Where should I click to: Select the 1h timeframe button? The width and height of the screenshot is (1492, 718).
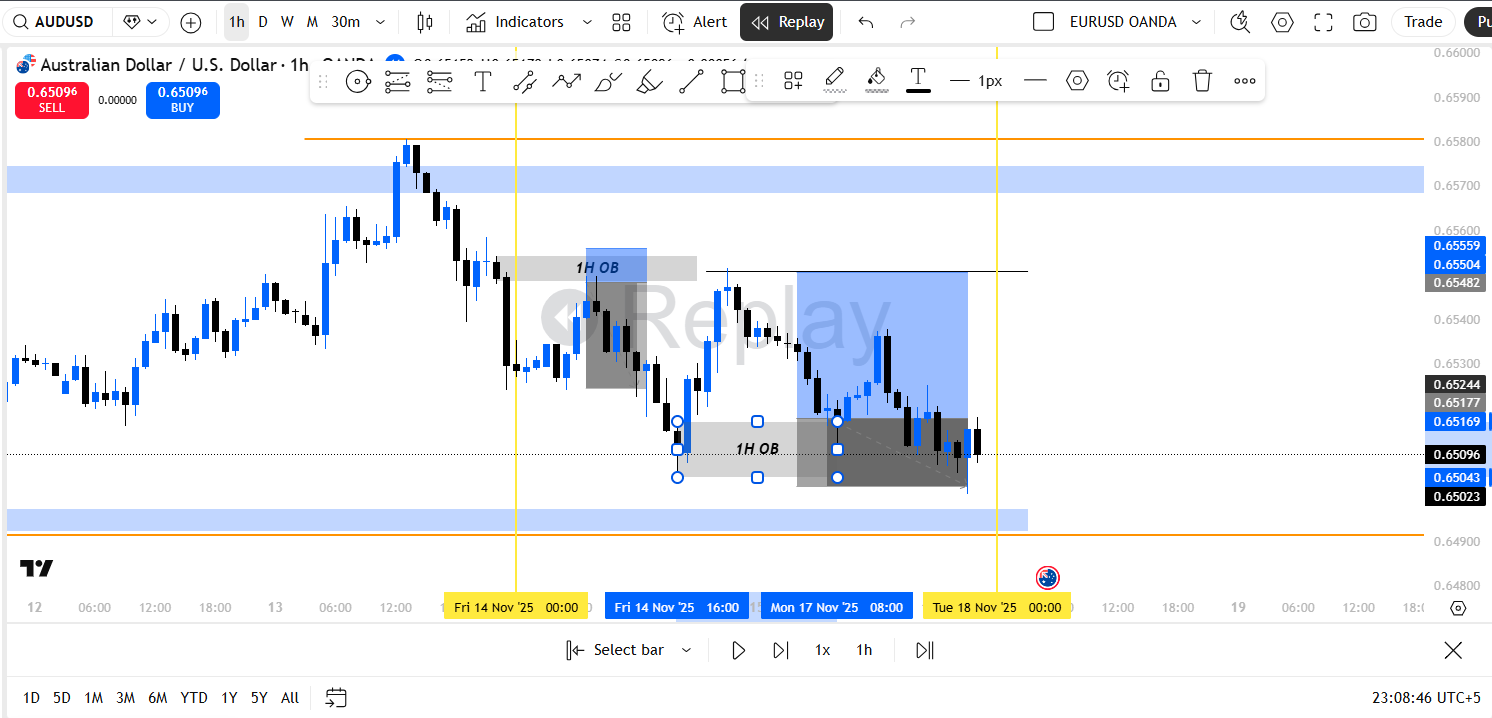[x=236, y=22]
